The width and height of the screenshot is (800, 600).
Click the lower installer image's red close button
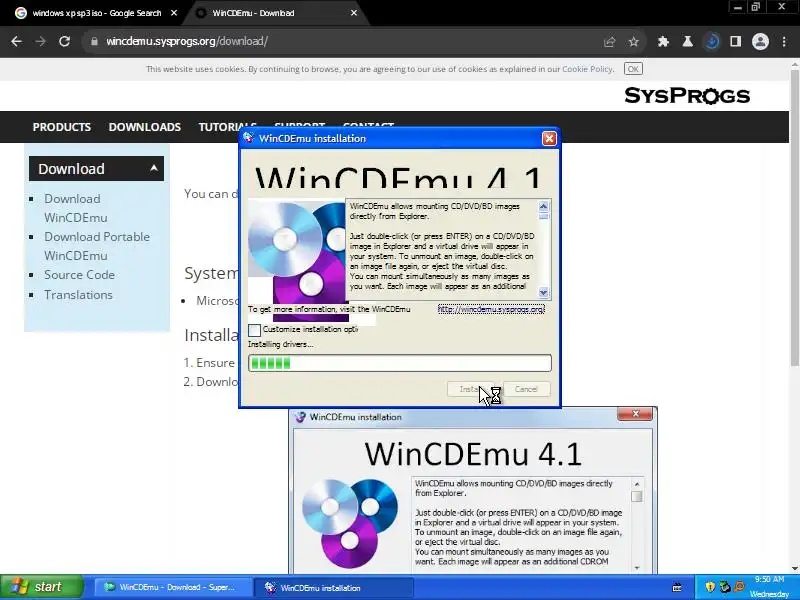(x=635, y=414)
